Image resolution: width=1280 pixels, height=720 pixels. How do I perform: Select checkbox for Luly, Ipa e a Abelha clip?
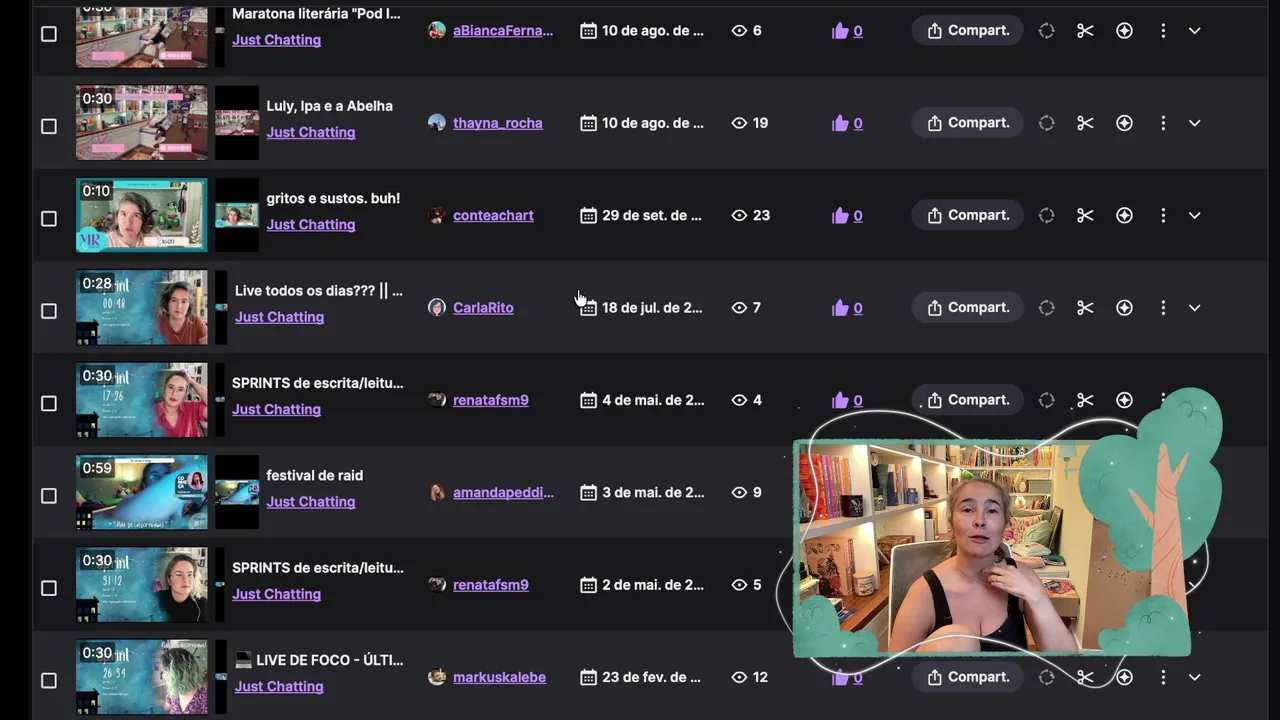[x=49, y=126]
